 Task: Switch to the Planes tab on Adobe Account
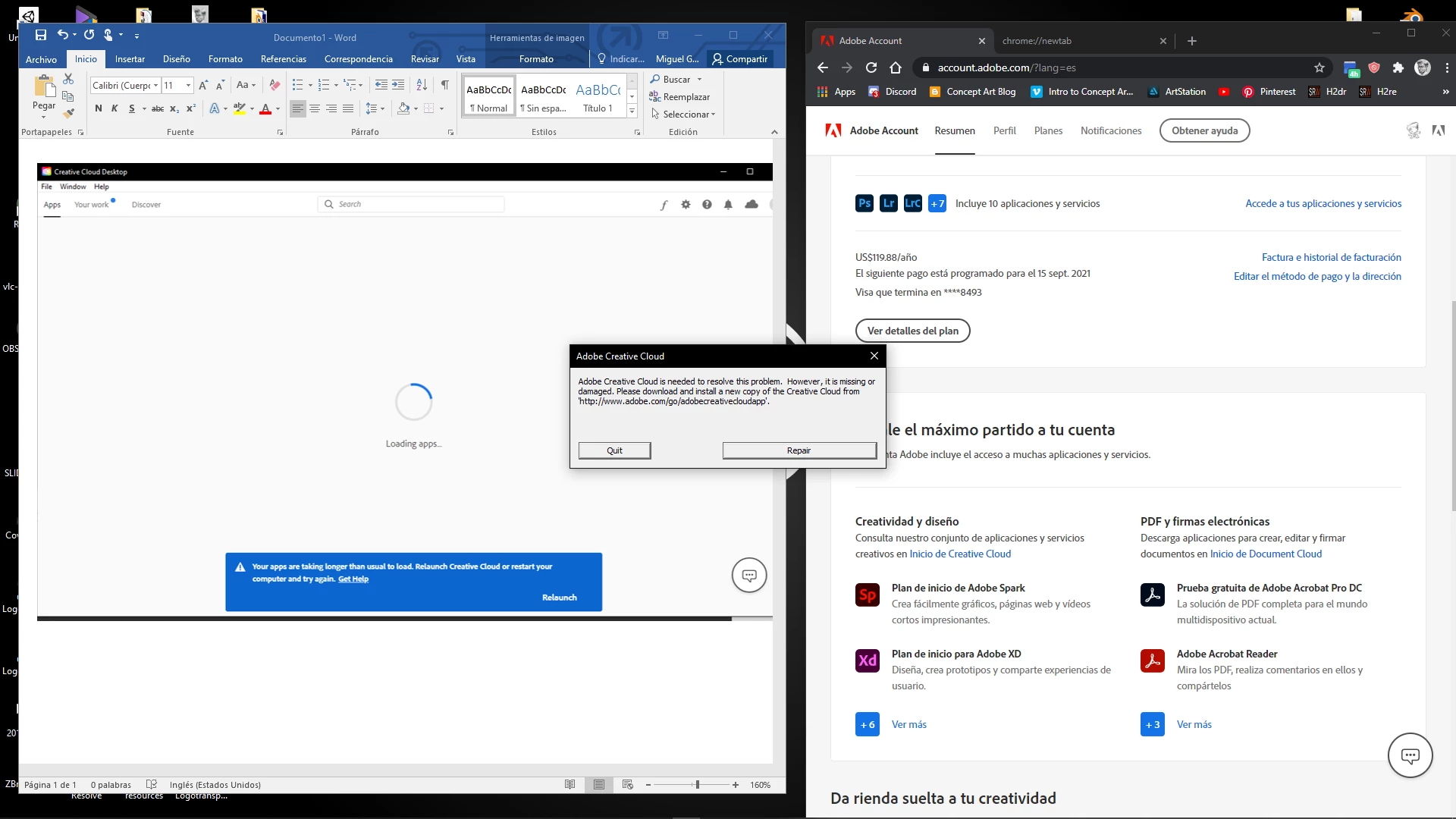pyautogui.click(x=1048, y=130)
